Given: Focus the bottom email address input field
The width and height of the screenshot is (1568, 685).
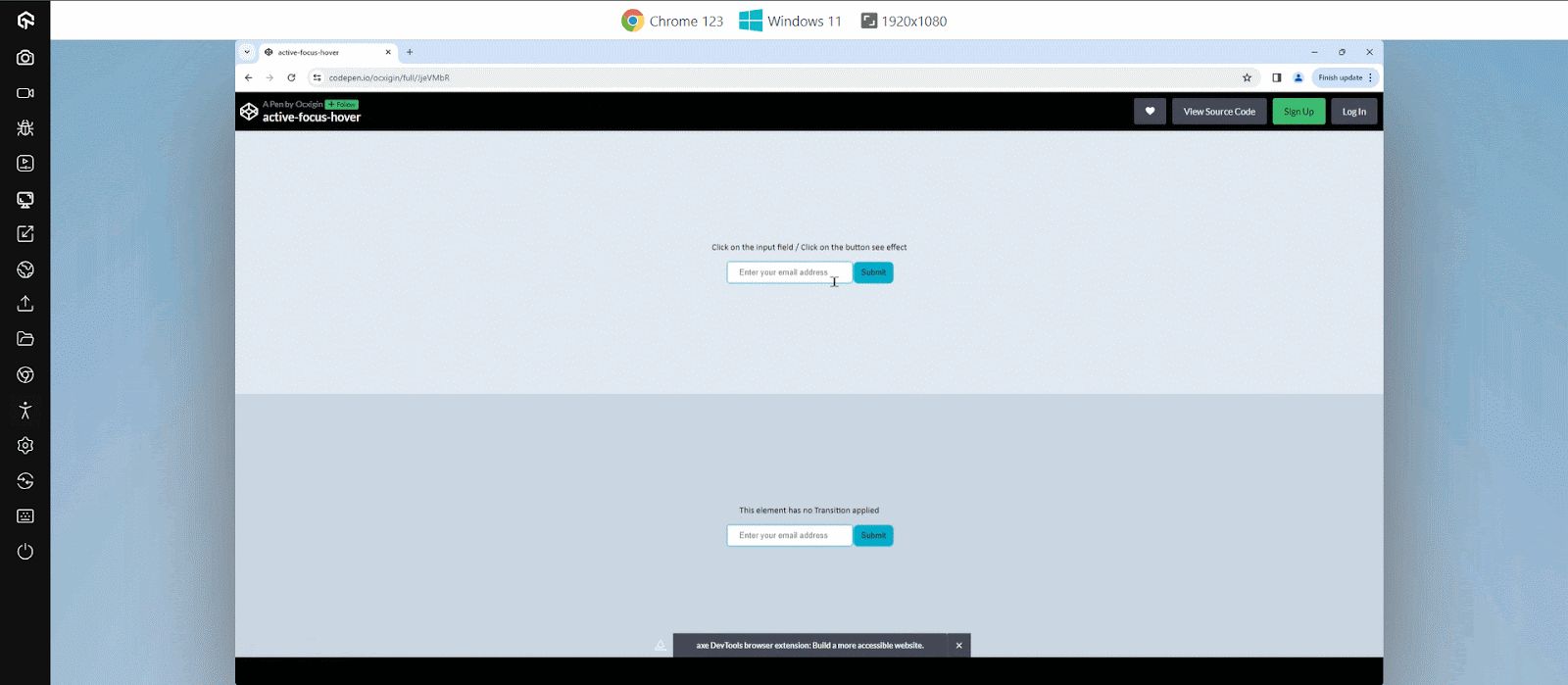Looking at the screenshot, I should (789, 535).
